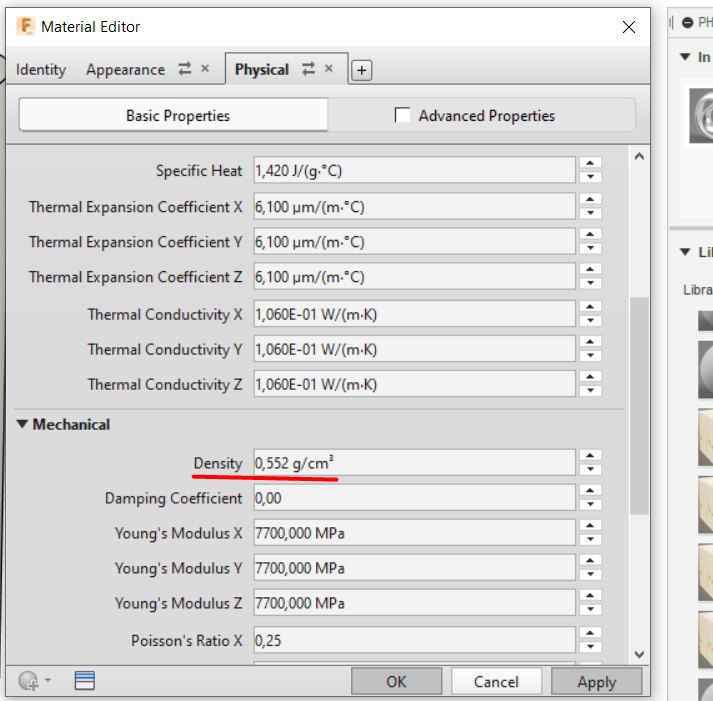Add a new asset with the plus button
The width and height of the screenshot is (713, 701).
click(362, 70)
